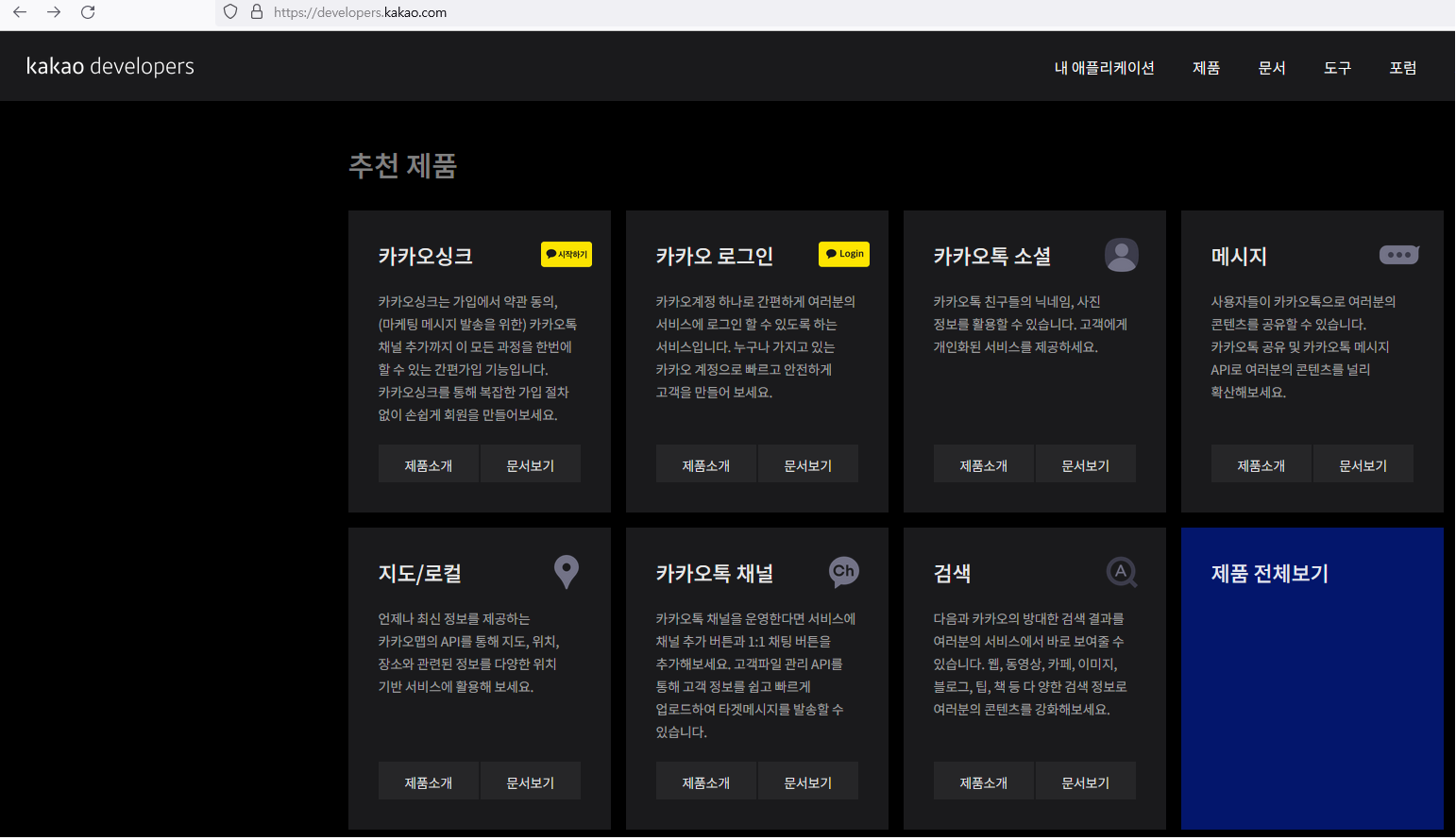Click the shield tracking protection icon

(x=230, y=12)
